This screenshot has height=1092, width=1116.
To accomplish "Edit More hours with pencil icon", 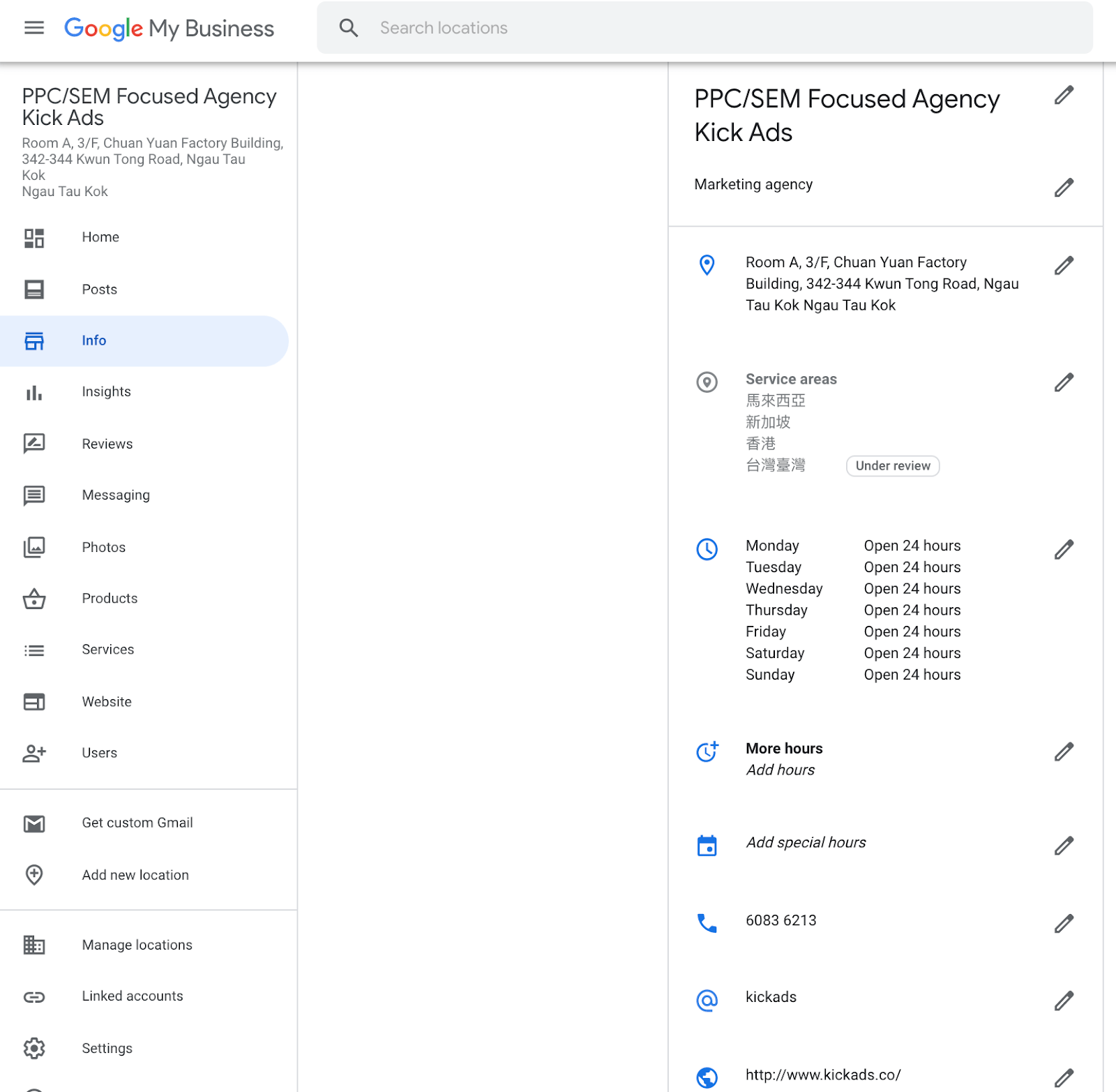I will (1064, 751).
